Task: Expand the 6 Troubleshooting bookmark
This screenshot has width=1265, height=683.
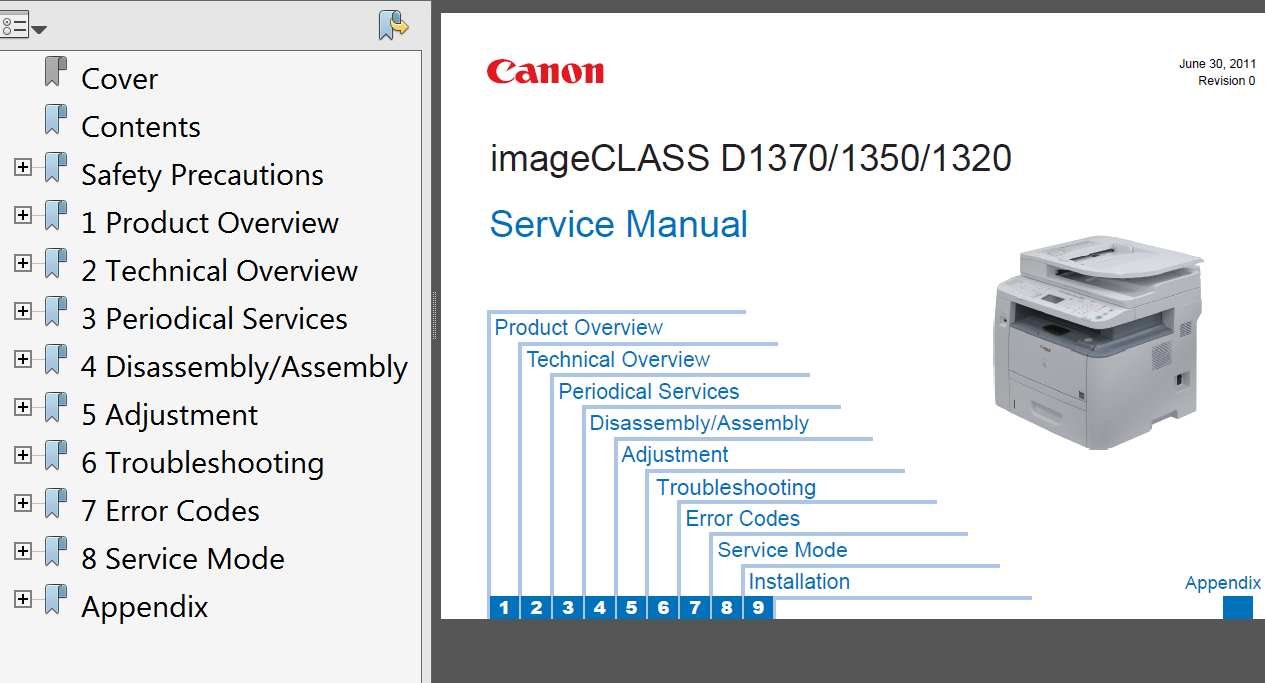Action: point(23,455)
